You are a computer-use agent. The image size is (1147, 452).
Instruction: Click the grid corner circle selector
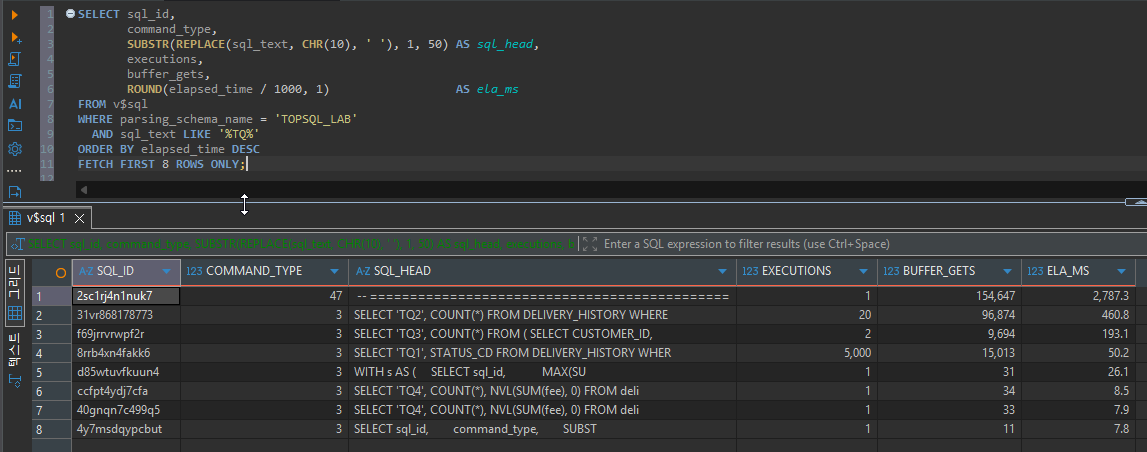(x=61, y=271)
